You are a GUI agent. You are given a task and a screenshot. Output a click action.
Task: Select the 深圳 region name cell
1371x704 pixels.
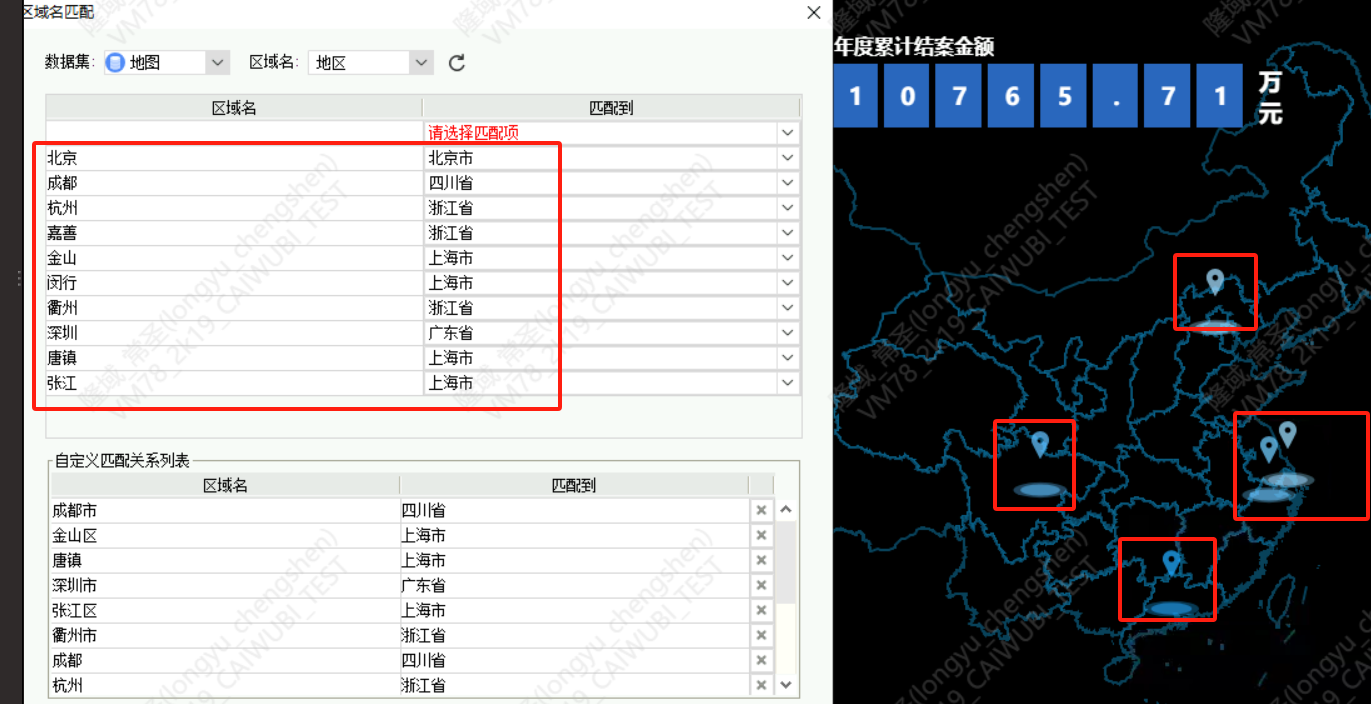(234, 333)
